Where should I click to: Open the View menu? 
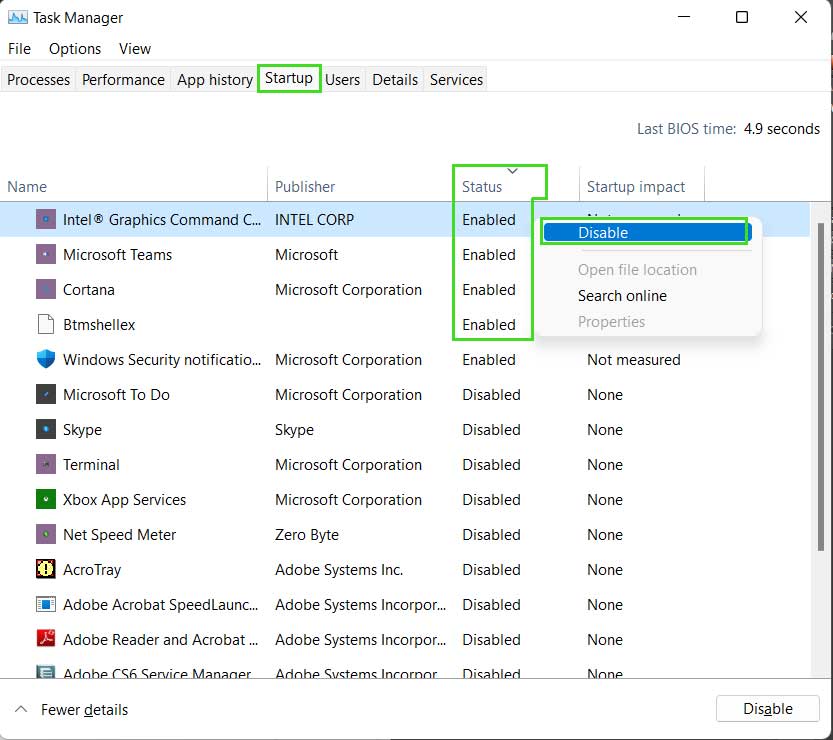point(135,49)
